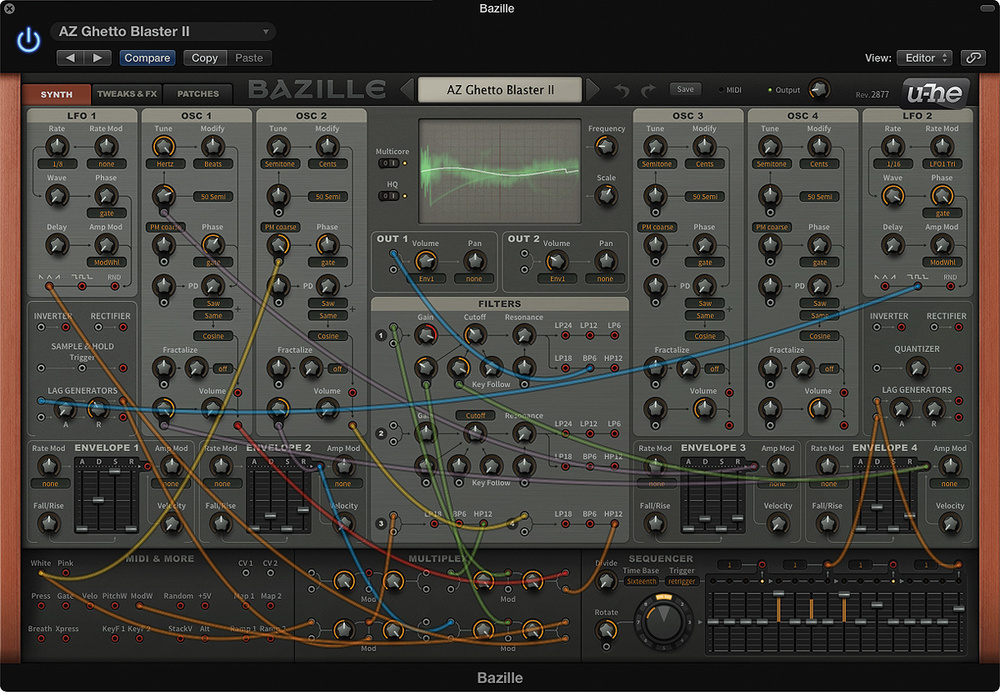Image resolution: width=1000 pixels, height=692 pixels.
Task: Click the LFO 1 Wave knob
Action: 57,196
